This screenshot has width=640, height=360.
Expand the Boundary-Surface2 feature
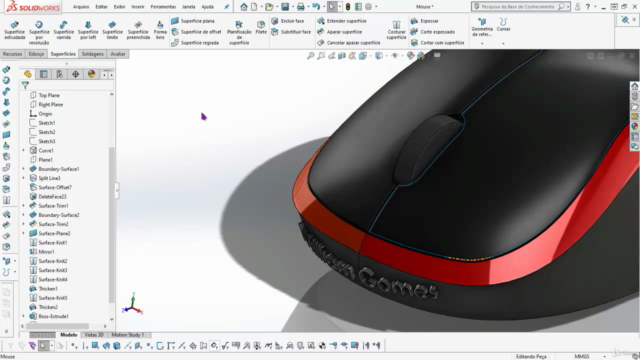(23, 215)
